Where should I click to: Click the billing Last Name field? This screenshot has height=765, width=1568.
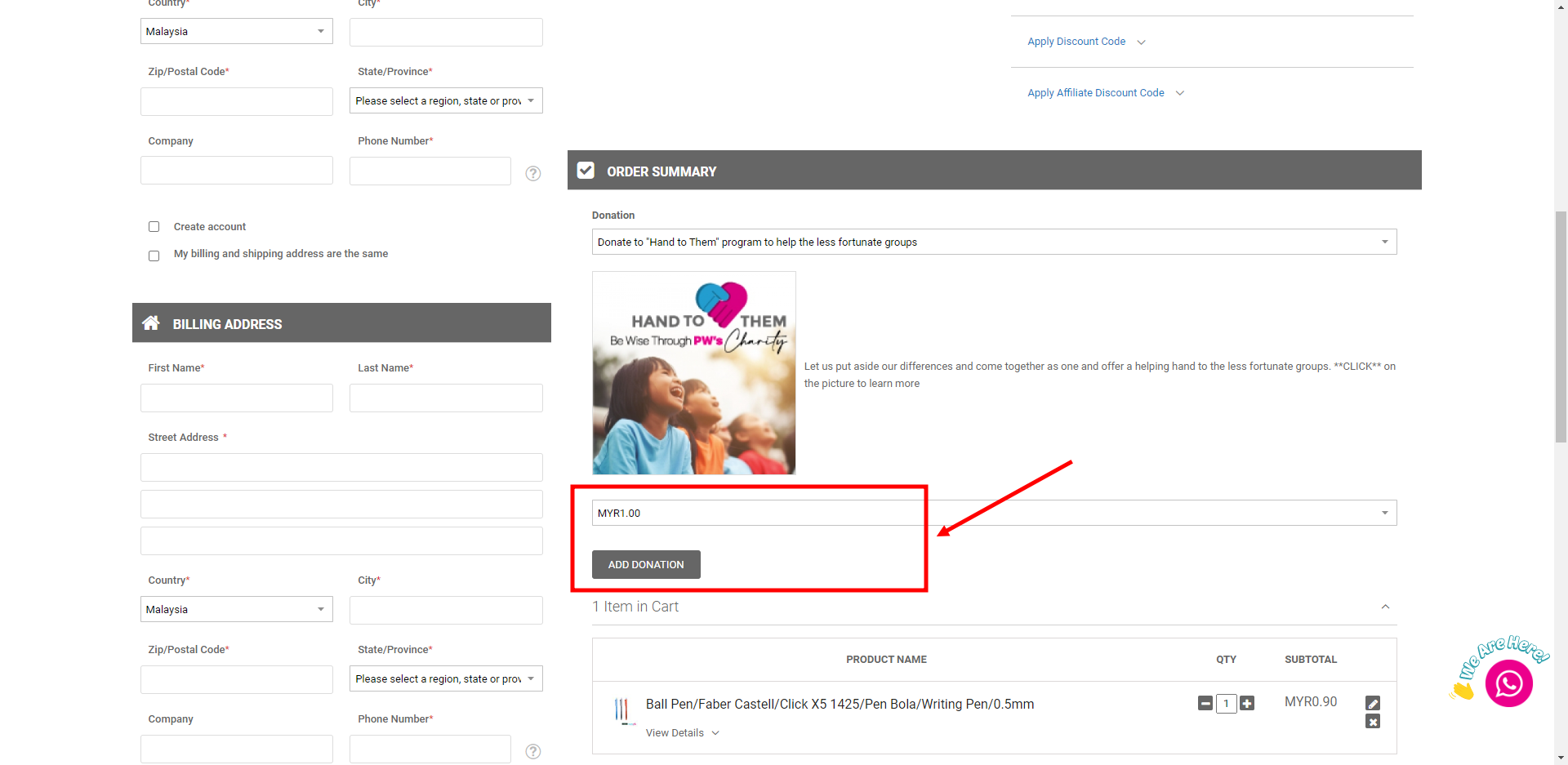(x=446, y=398)
